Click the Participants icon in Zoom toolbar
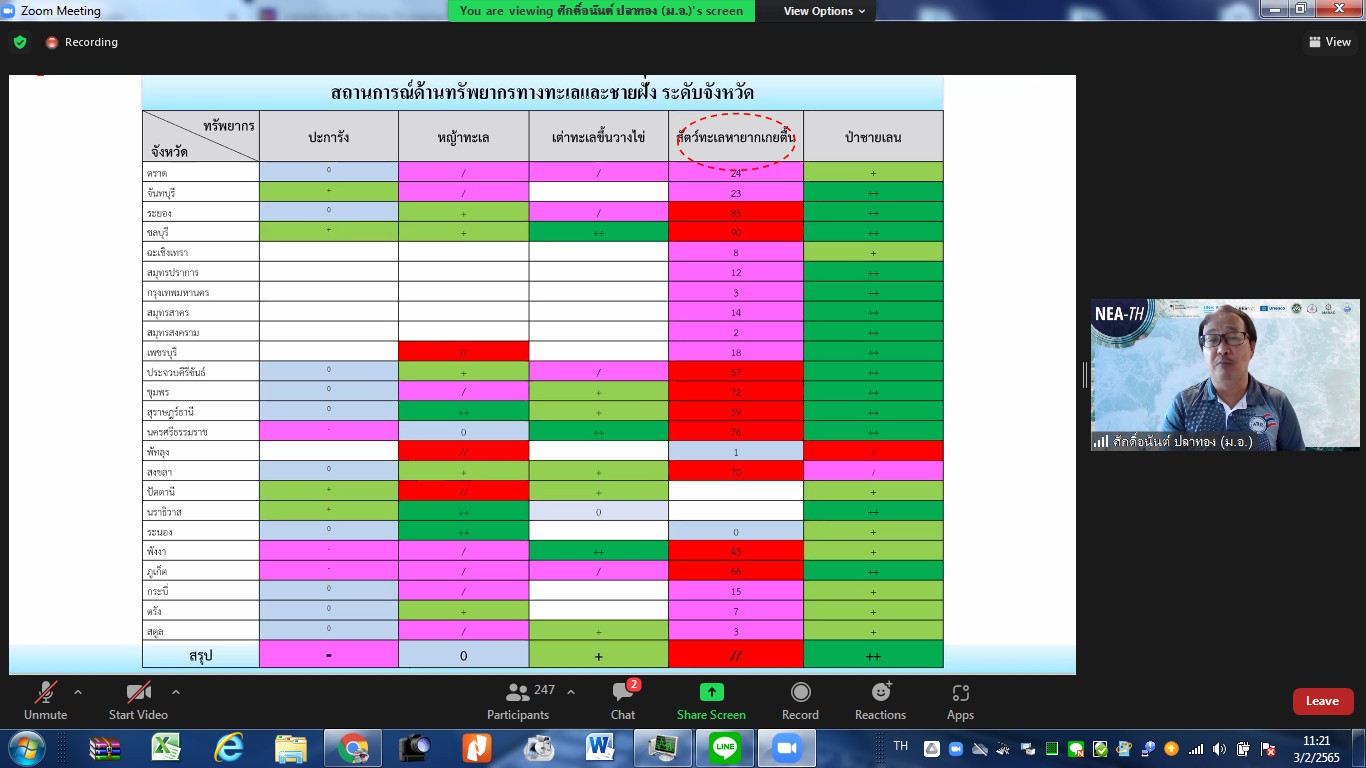This screenshot has width=1366, height=768. 518,693
